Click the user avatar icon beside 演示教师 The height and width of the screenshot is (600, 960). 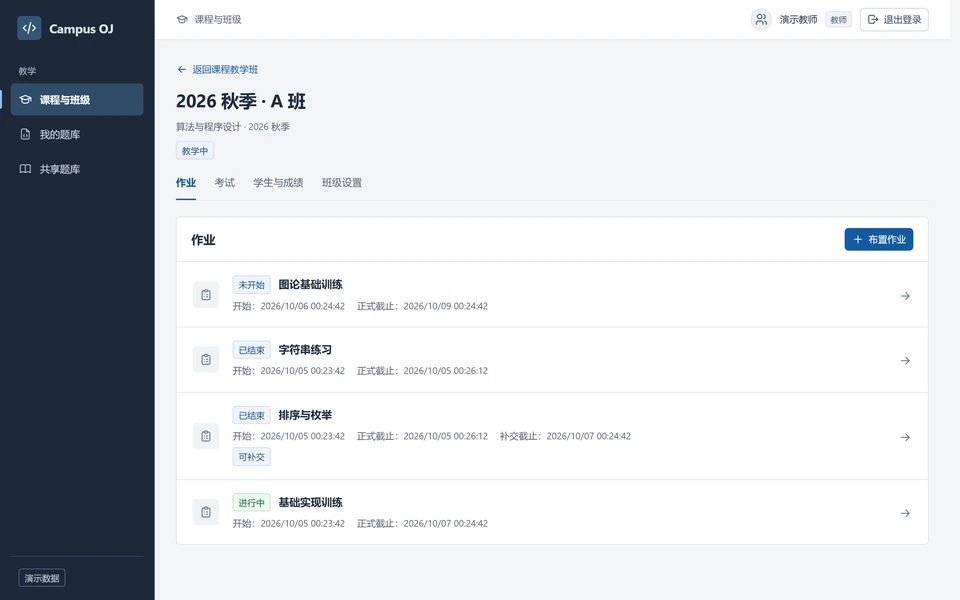pyautogui.click(x=761, y=20)
